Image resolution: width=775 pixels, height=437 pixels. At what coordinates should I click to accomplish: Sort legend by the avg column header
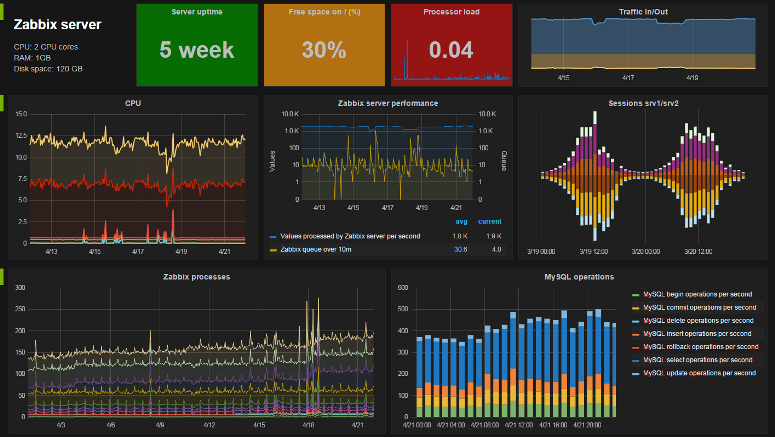(x=462, y=223)
